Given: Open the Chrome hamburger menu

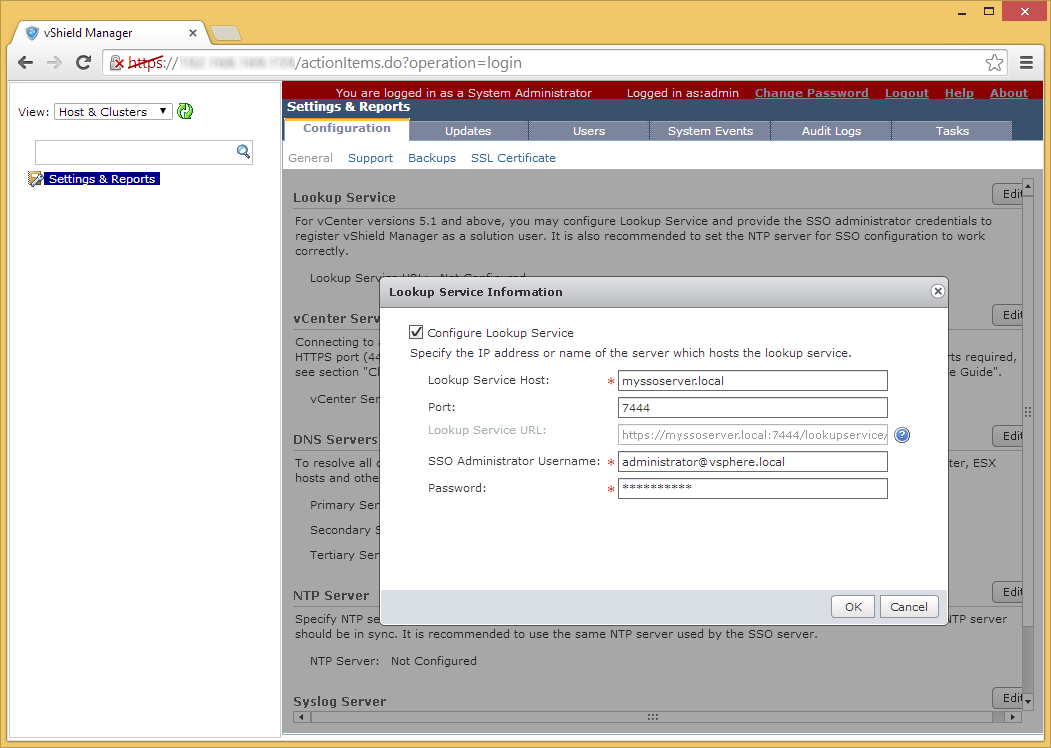Looking at the screenshot, I should click(1026, 62).
